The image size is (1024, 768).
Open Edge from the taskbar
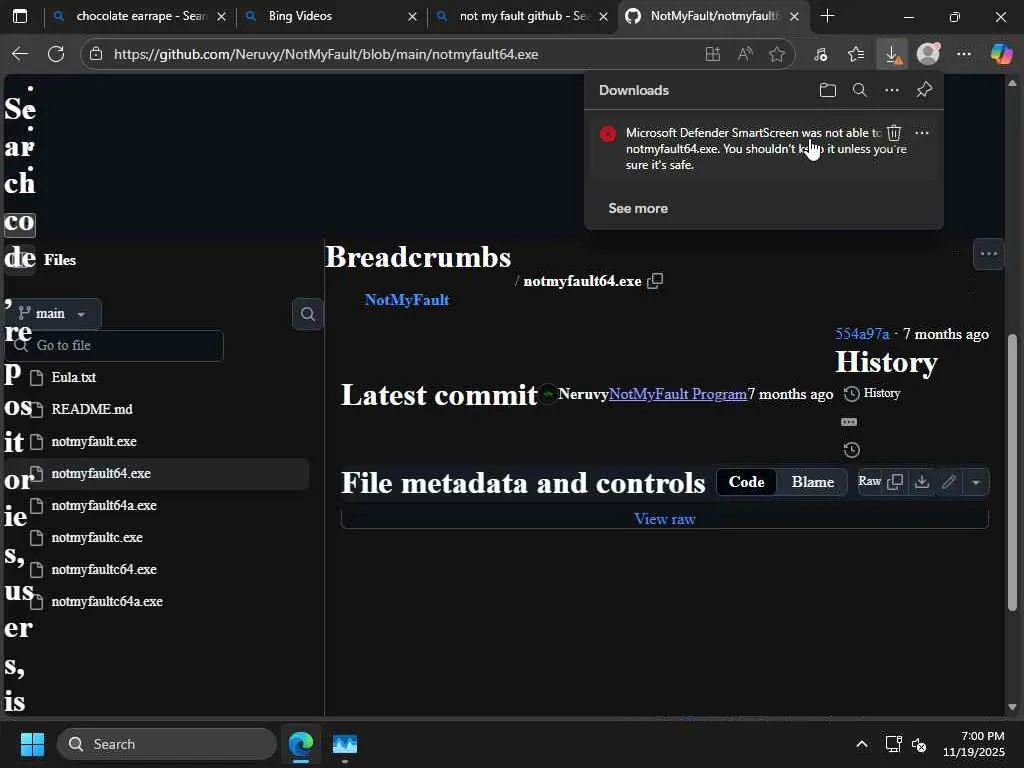(x=301, y=744)
